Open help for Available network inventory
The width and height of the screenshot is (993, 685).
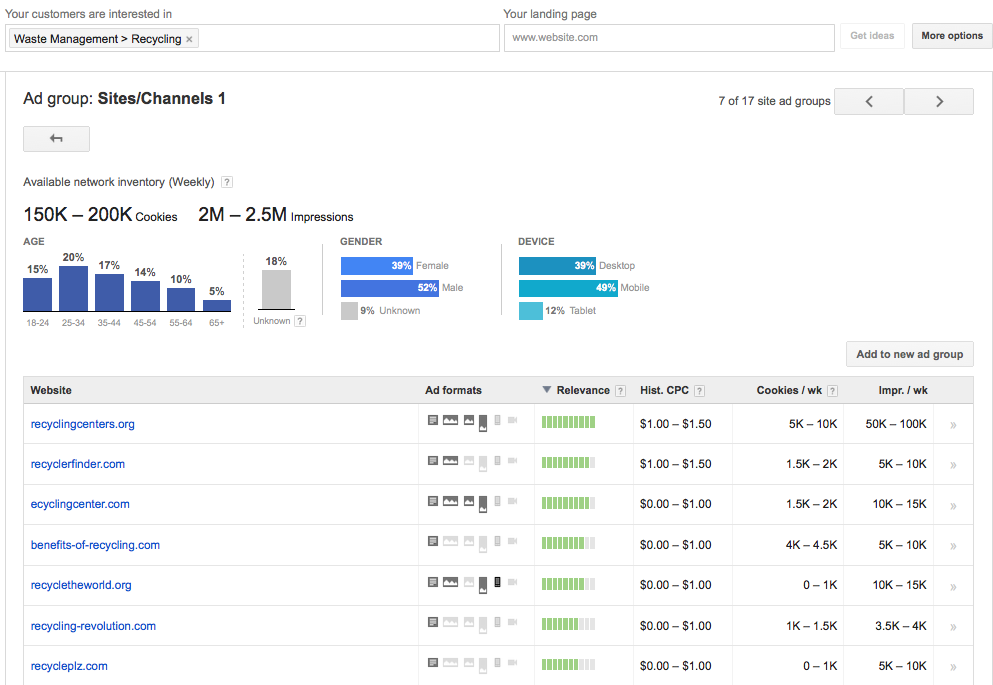(227, 182)
